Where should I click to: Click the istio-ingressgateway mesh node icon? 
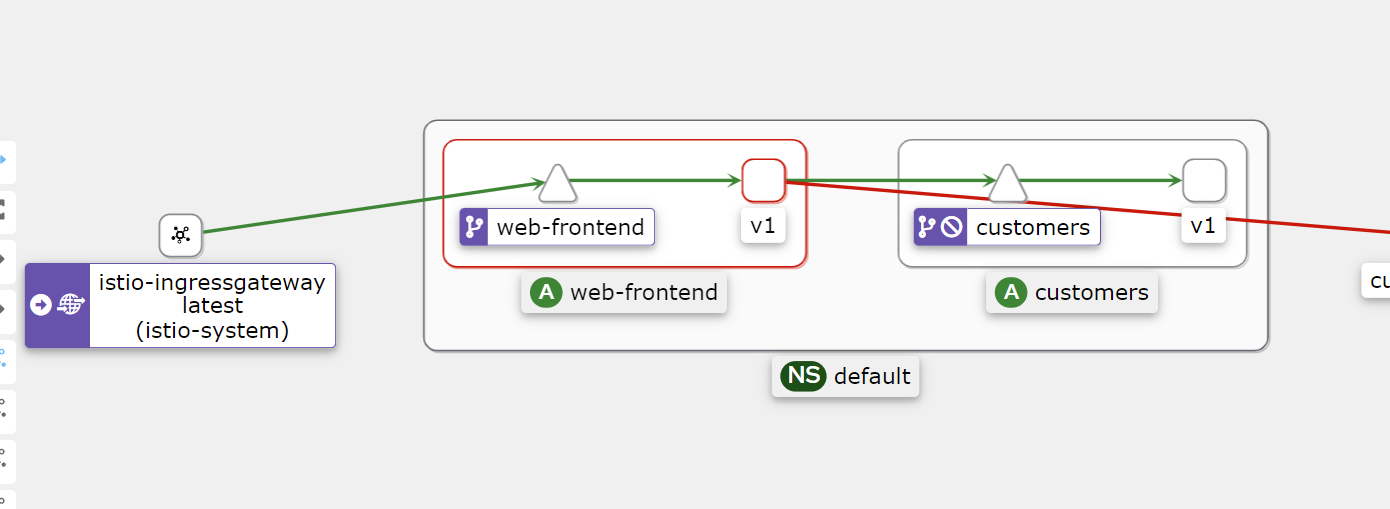[x=181, y=235]
